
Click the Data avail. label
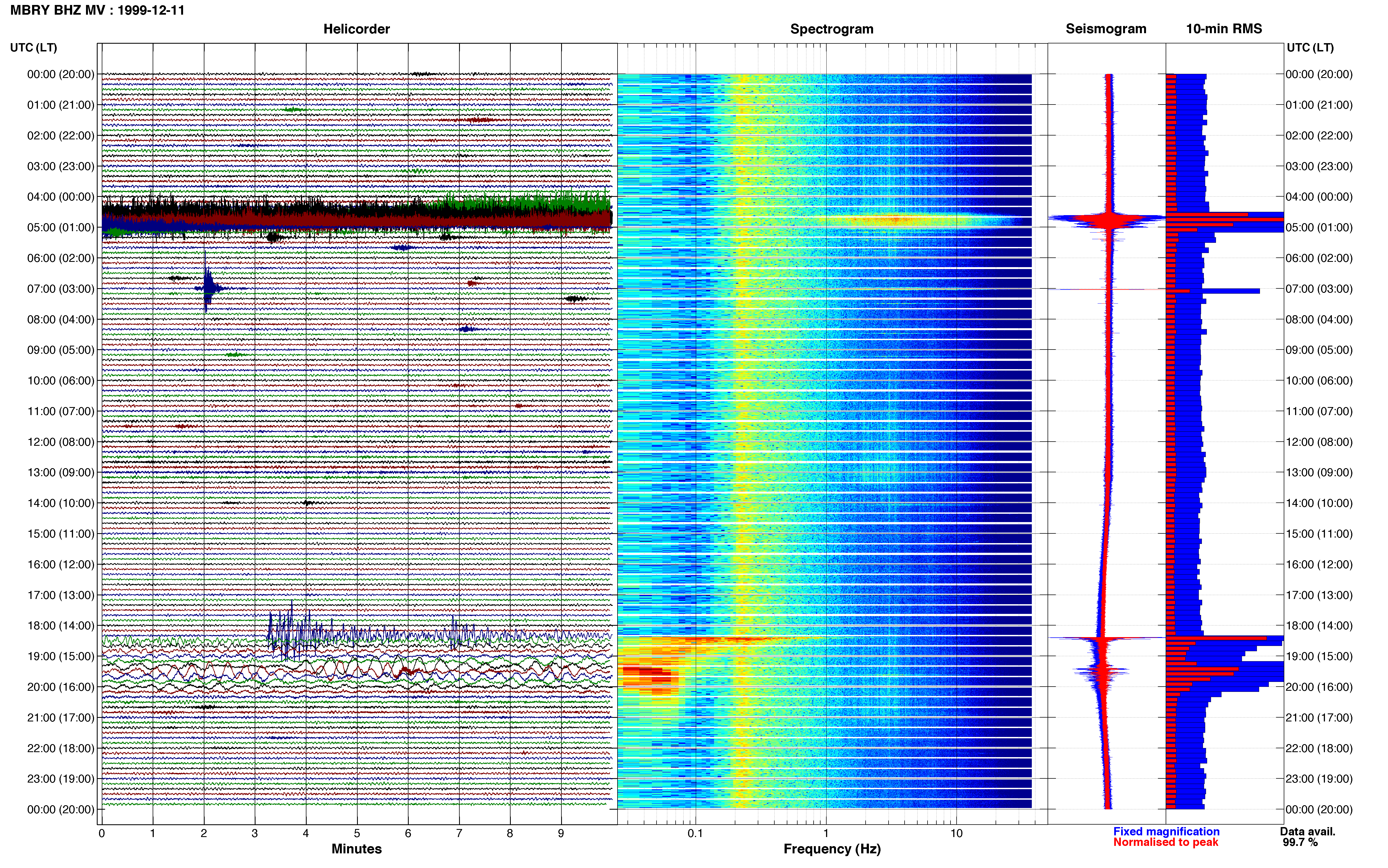pyautogui.click(x=1308, y=831)
